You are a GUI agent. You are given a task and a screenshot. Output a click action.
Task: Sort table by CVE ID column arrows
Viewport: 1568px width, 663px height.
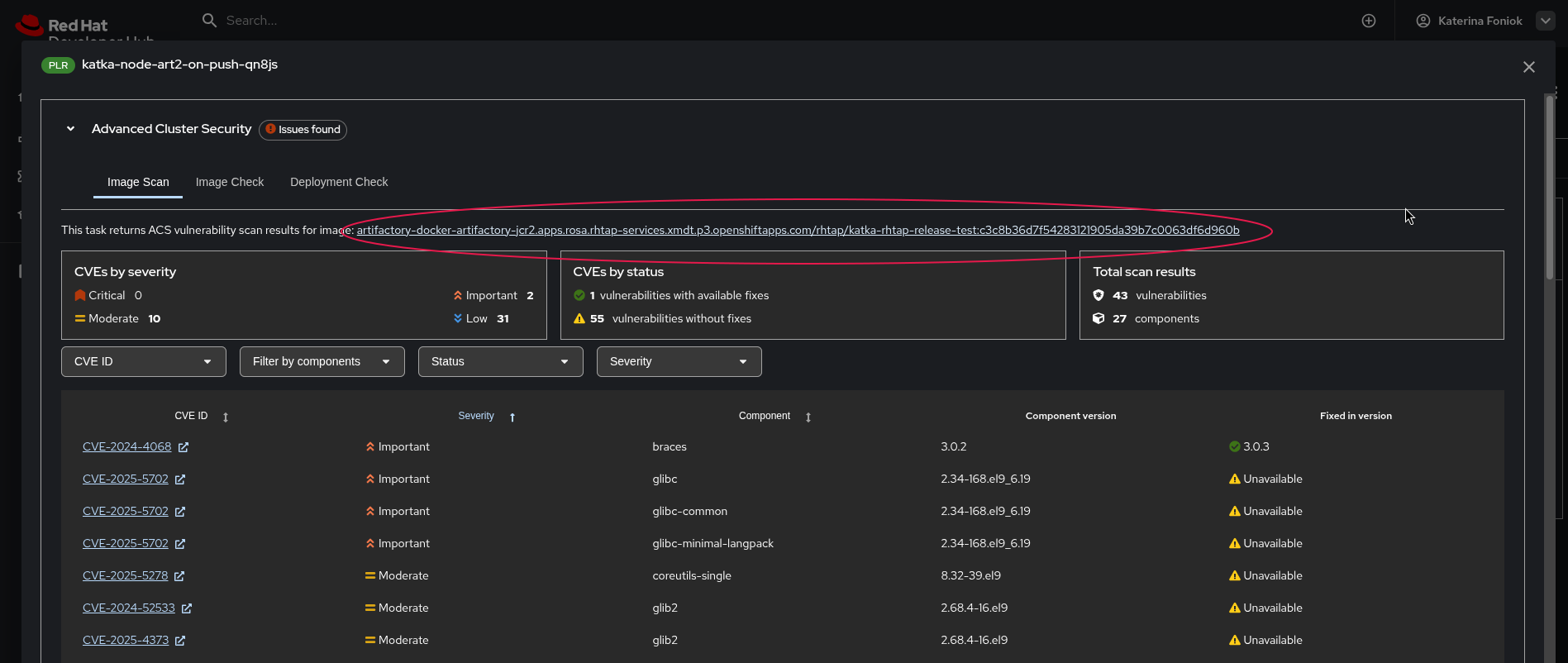(x=226, y=417)
